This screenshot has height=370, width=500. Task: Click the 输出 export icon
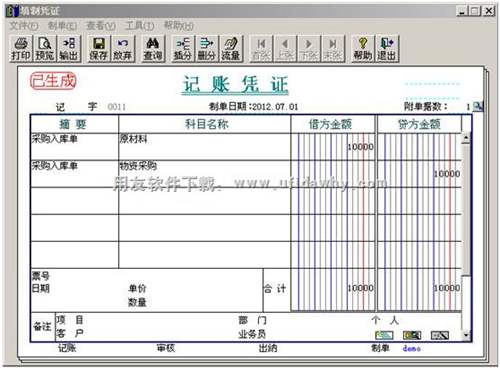point(69,49)
